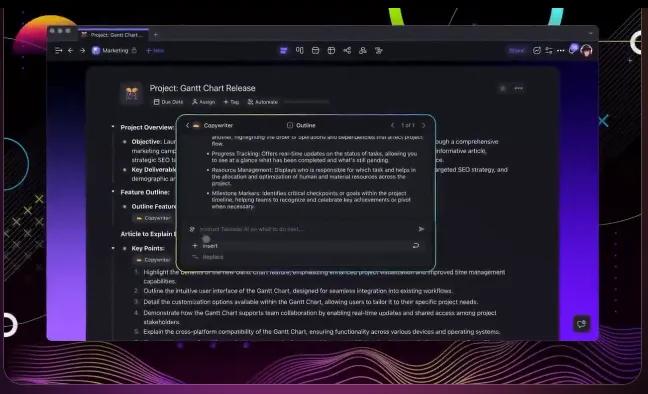Switch to the Mind map view icon
648x394 pixels.
347,50
